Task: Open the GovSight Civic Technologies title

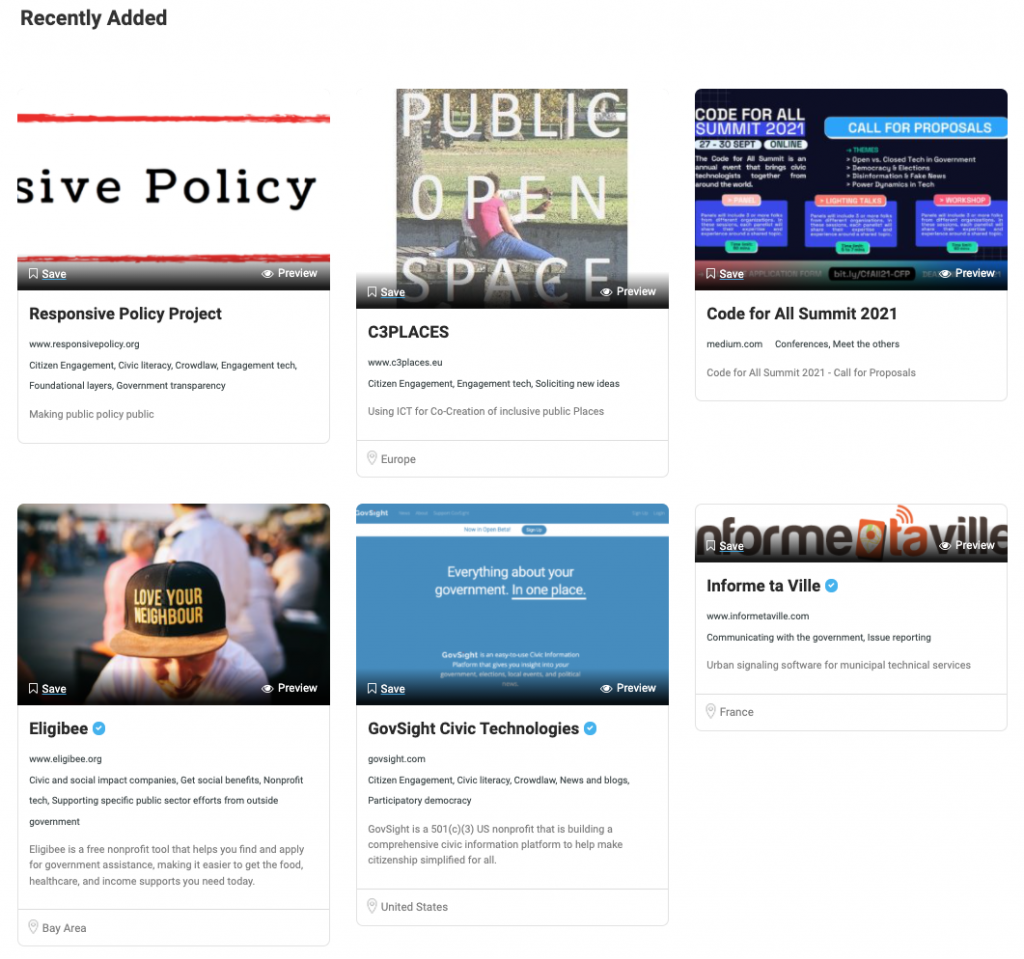Action: (473, 728)
